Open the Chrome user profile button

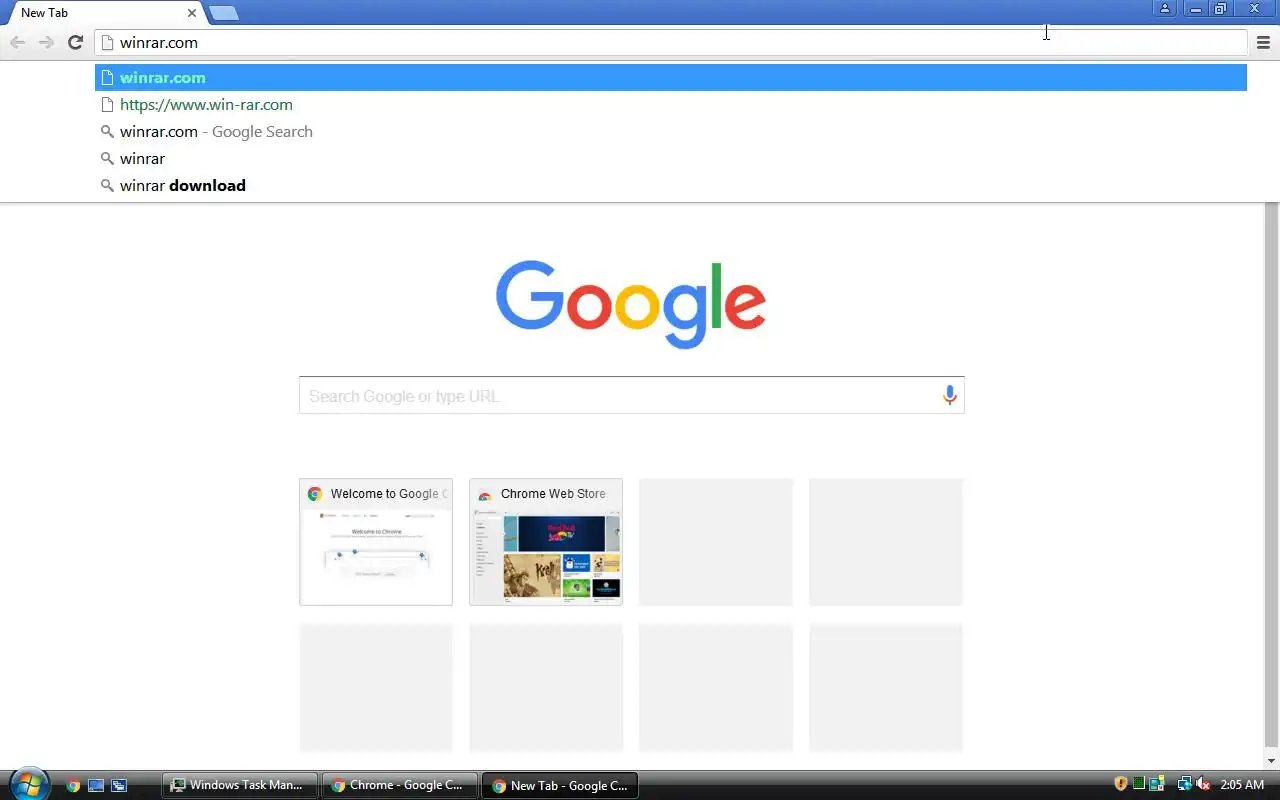tap(1165, 9)
